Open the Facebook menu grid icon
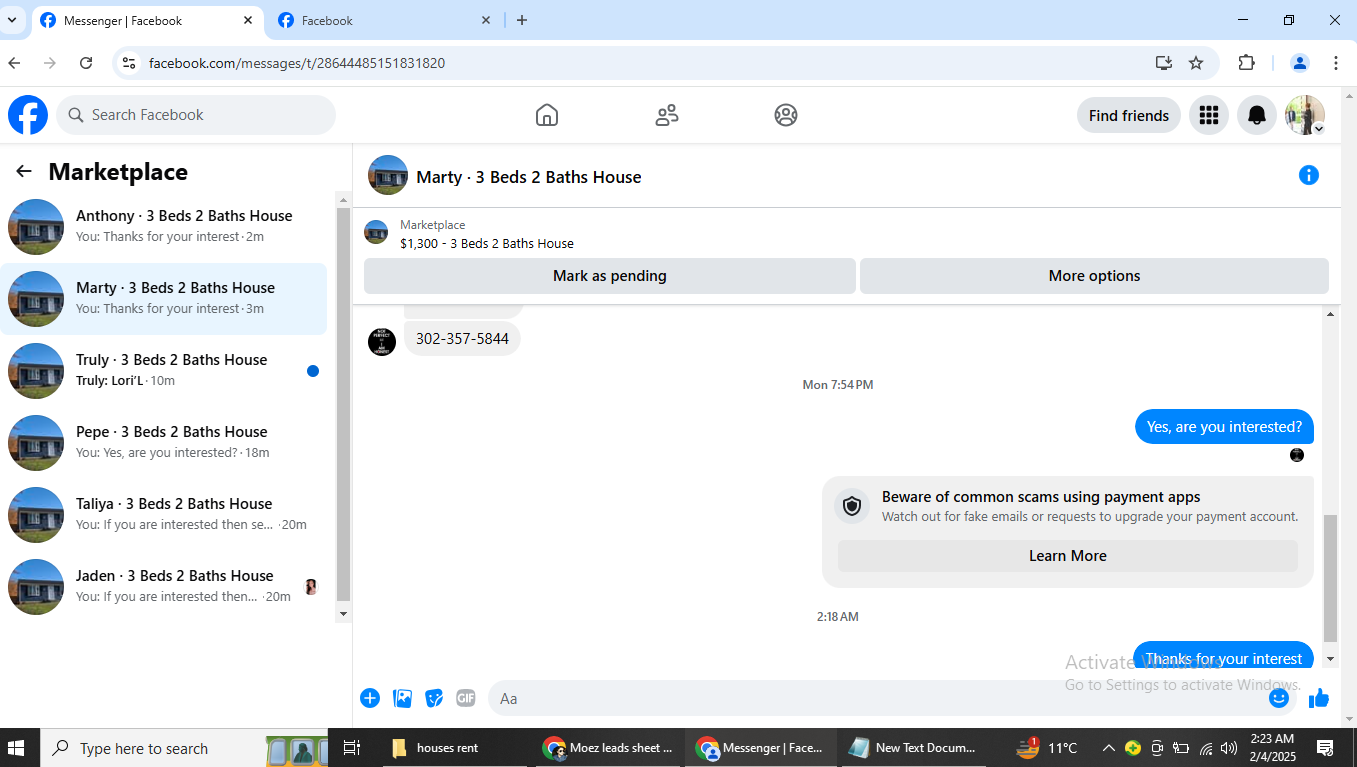This screenshot has height=767, width=1357. pos(1209,115)
